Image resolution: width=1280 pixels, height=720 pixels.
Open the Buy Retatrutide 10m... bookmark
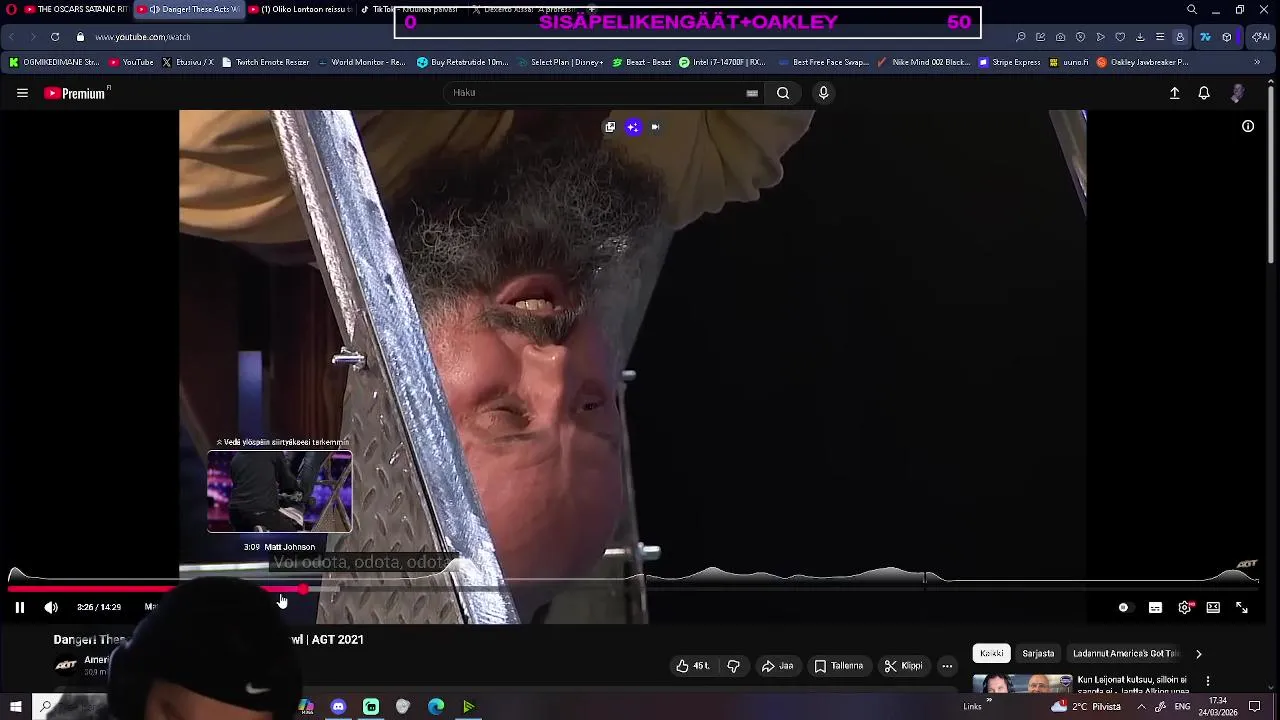(x=463, y=62)
